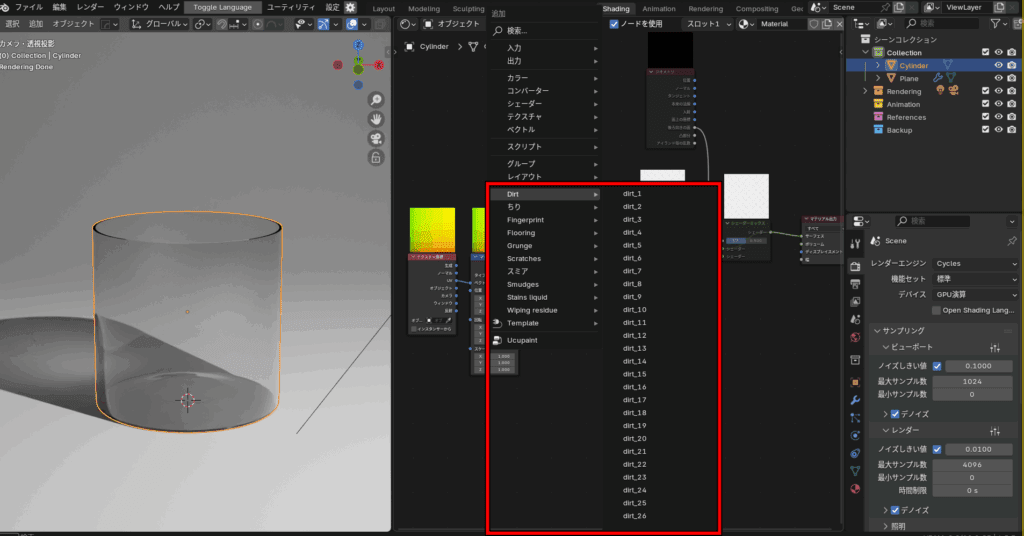Screen dimensions: 1024x536
Task: Click the viewport zoom magnifier icon
Action: pyautogui.click(x=376, y=100)
